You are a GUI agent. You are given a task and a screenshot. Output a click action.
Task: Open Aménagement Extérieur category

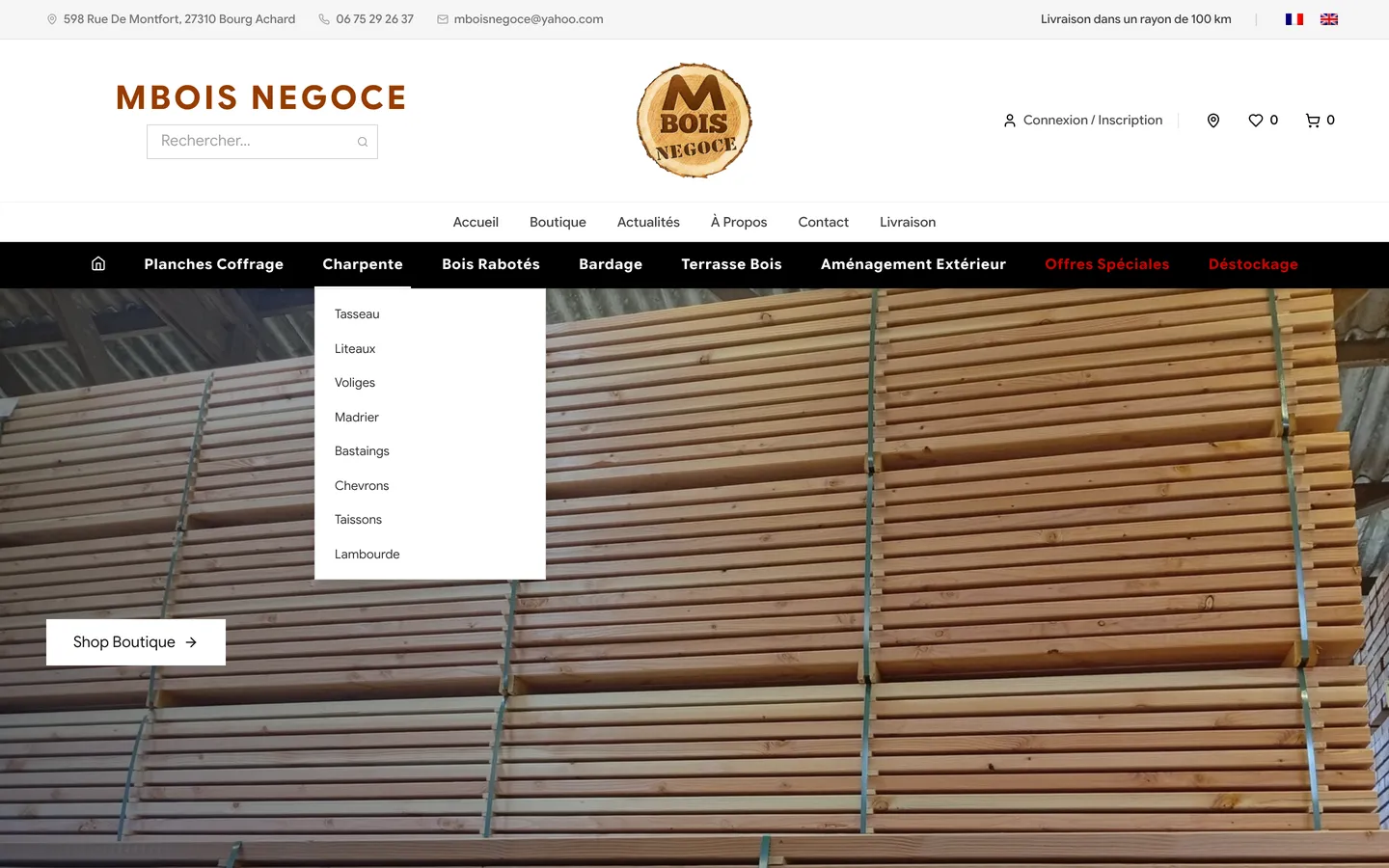913,264
